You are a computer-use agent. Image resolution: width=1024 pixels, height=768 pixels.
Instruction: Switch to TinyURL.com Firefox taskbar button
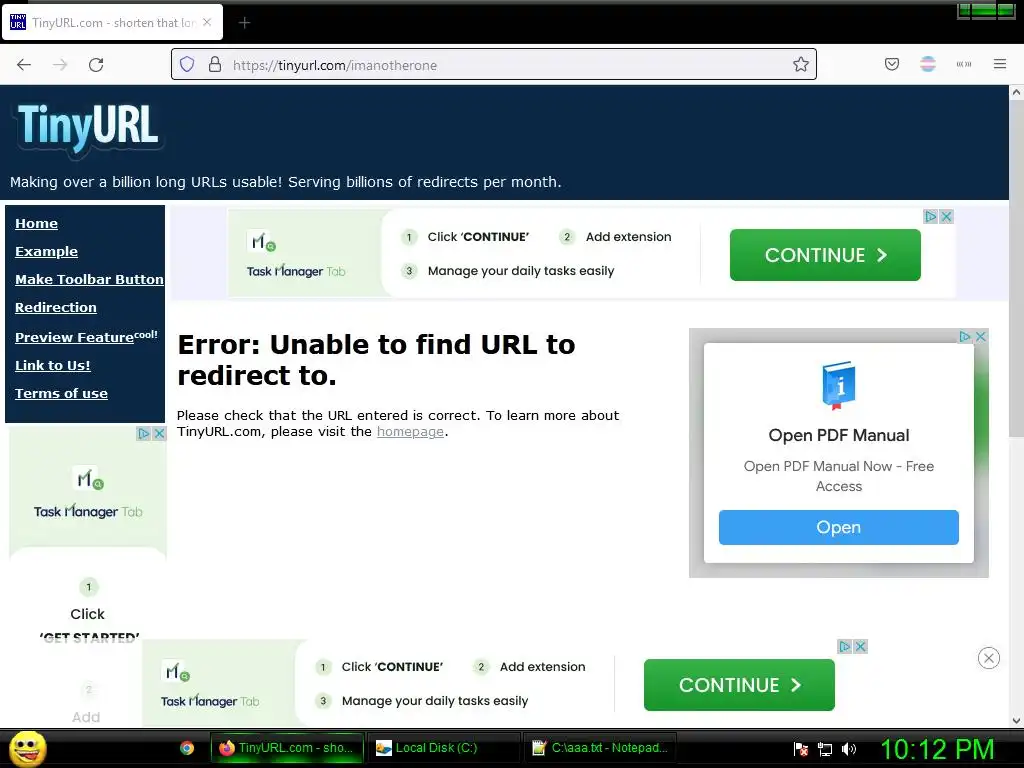pyautogui.click(x=287, y=748)
